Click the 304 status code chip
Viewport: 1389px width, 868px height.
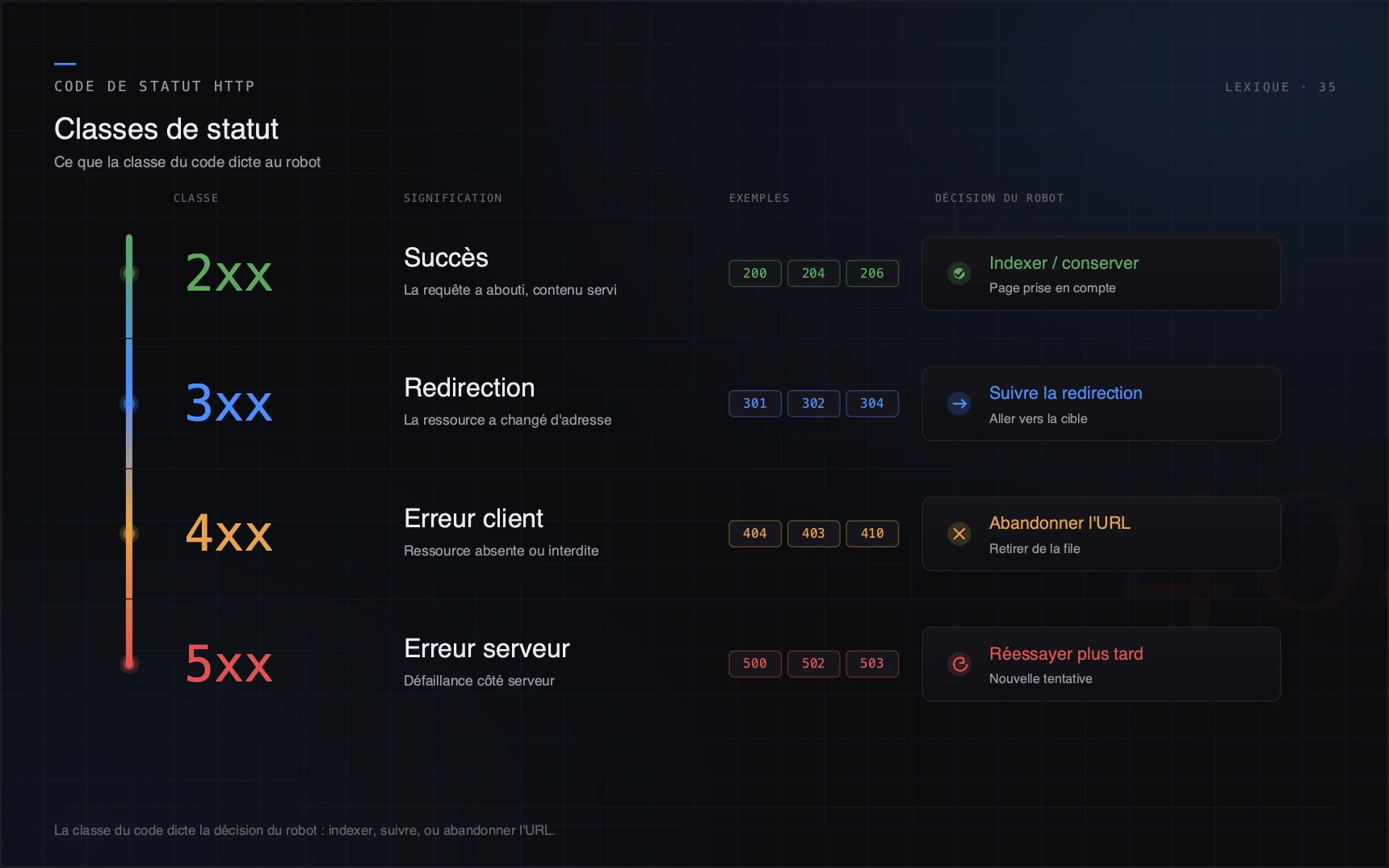pos(872,404)
